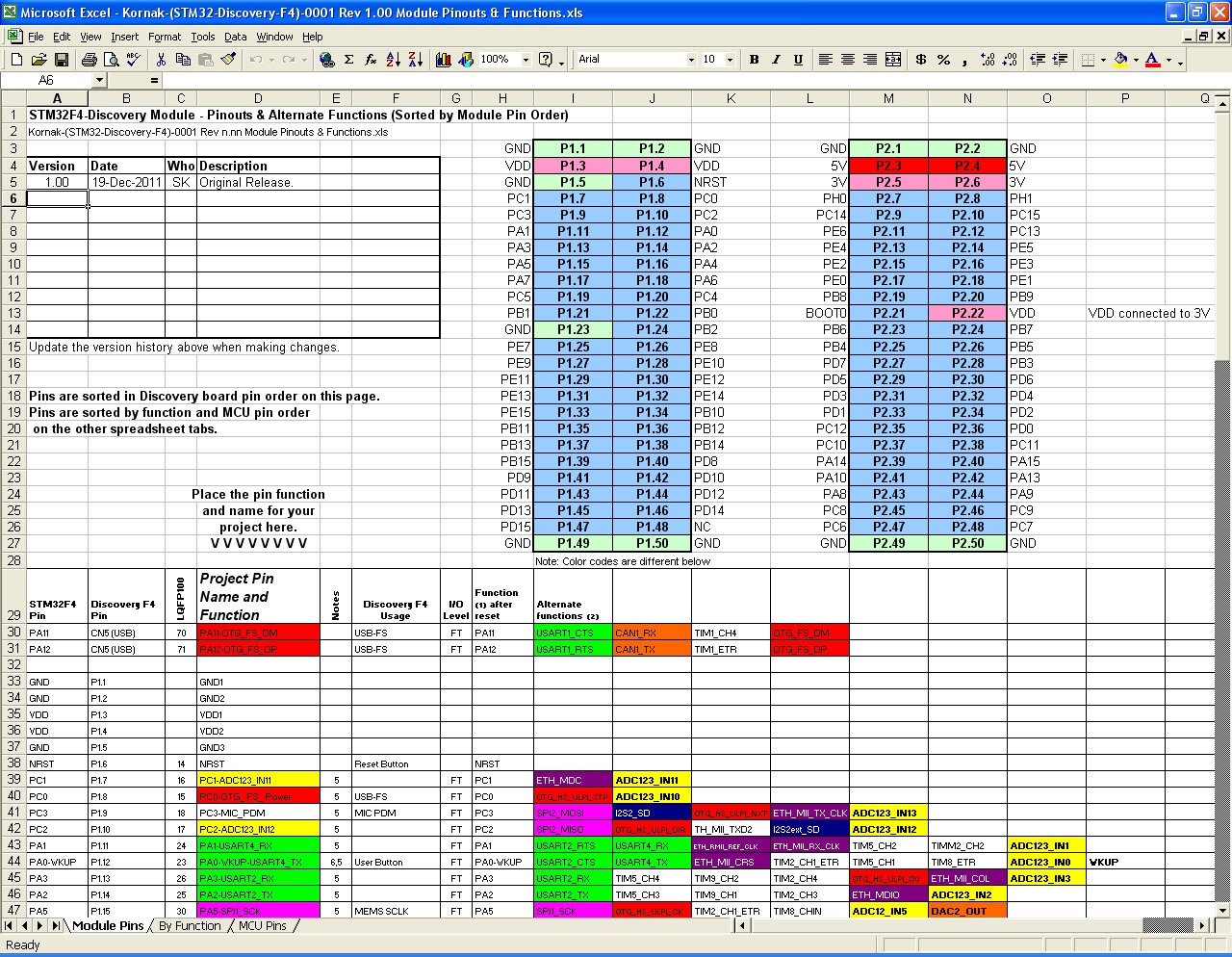1232x957 pixels.
Task: Sort descending Z to A
Action: [415, 60]
